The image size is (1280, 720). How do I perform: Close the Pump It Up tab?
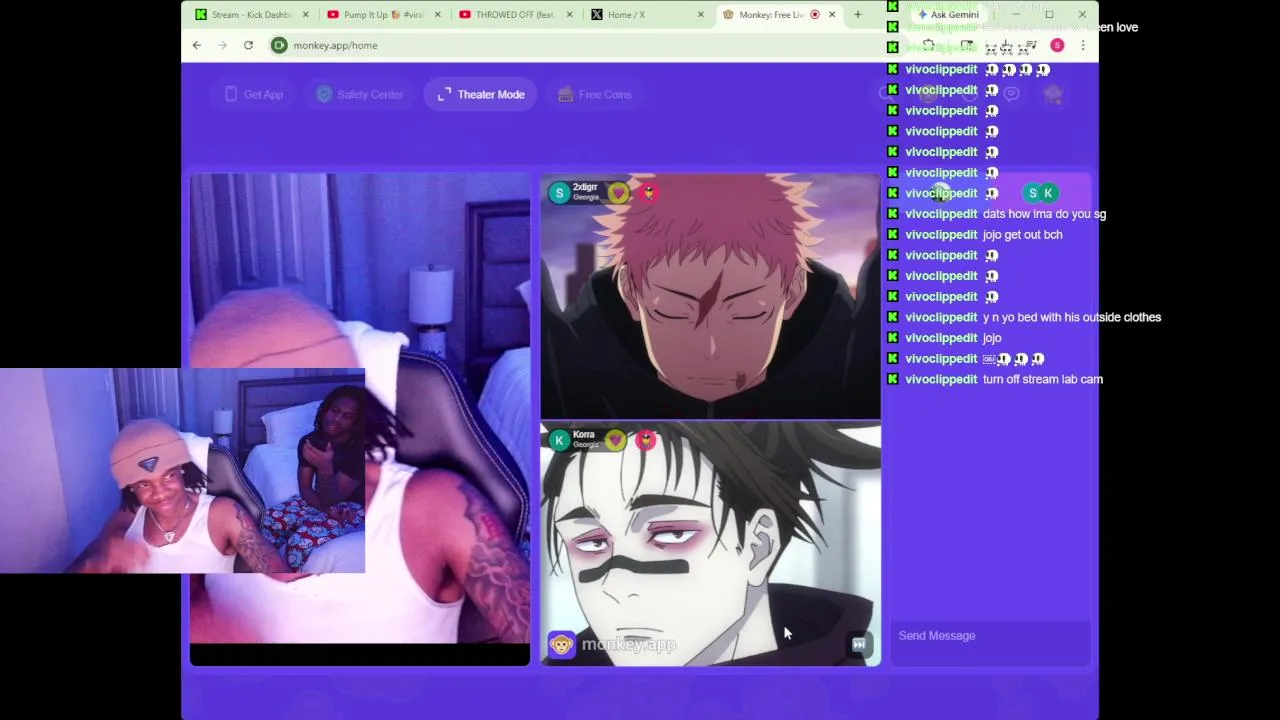pos(438,14)
